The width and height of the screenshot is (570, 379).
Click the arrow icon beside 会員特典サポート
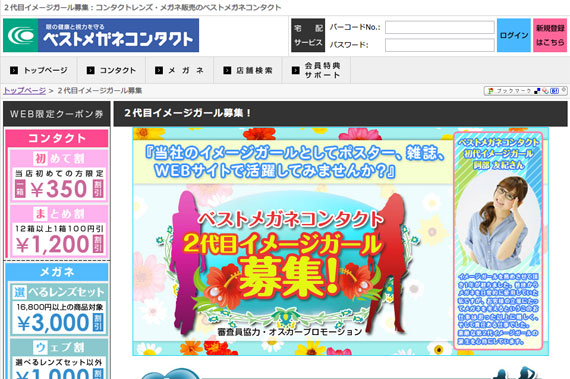(x=296, y=70)
